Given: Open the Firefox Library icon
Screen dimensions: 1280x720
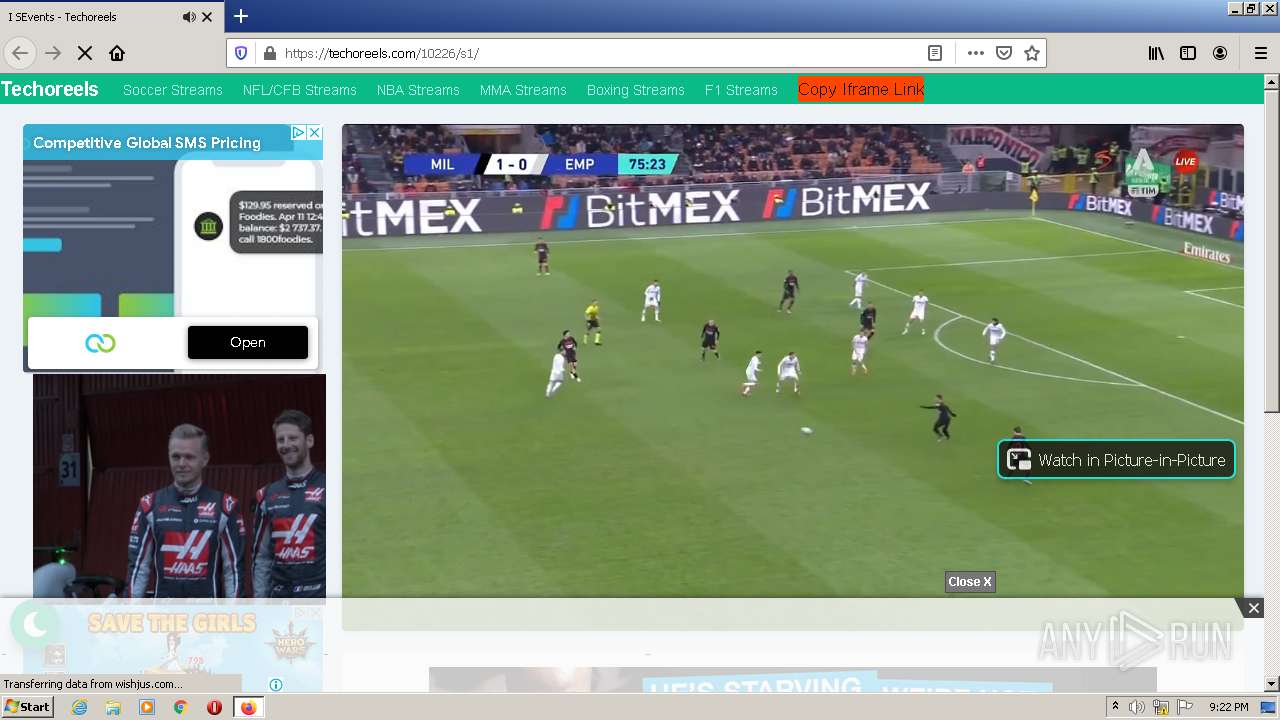Looking at the screenshot, I should 1156,53.
